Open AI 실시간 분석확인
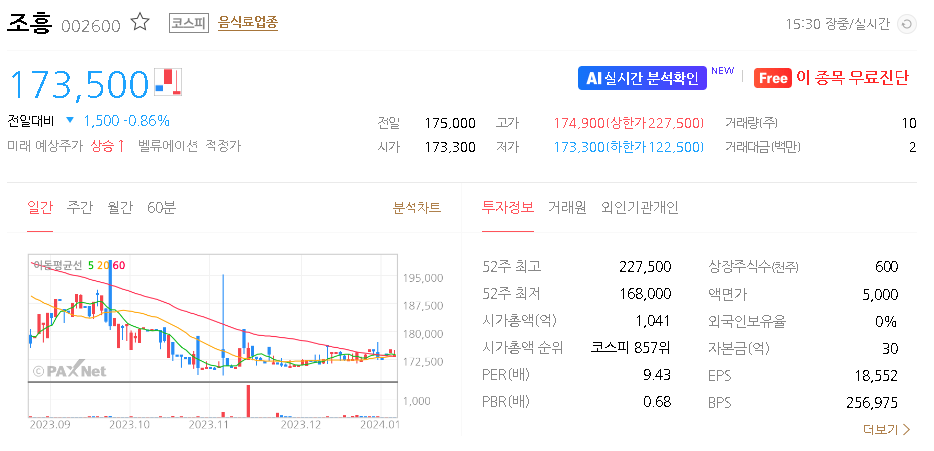Screen dimensions: 934x451 point(642,78)
